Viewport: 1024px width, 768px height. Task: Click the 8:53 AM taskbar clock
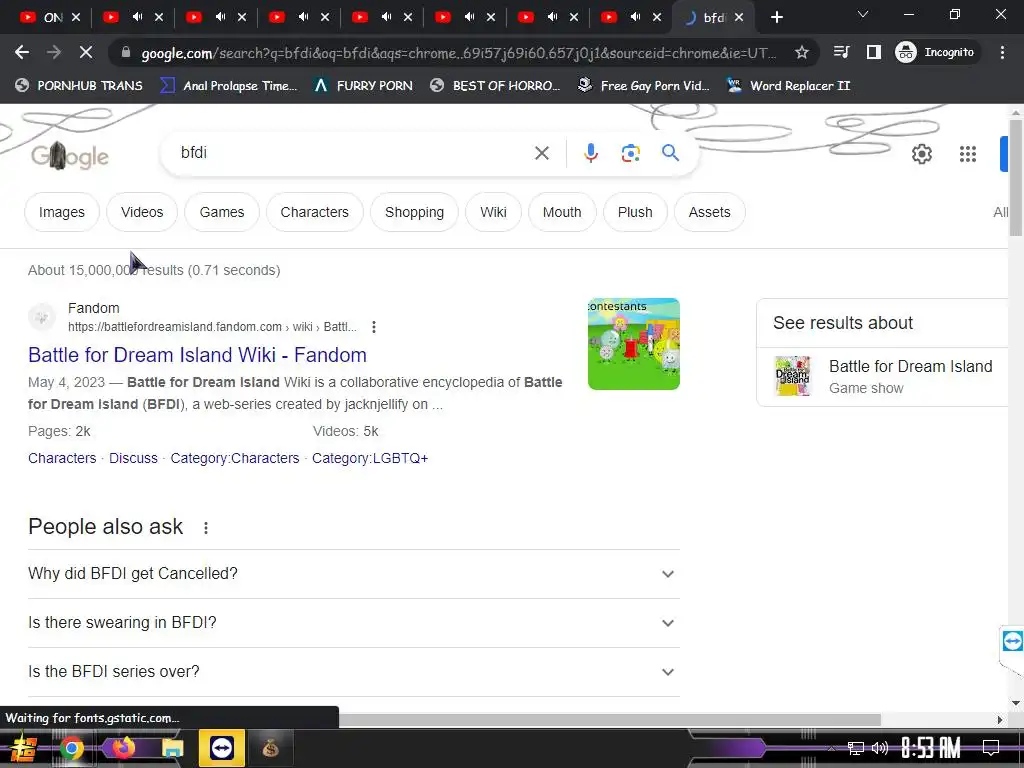click(931, 748)
